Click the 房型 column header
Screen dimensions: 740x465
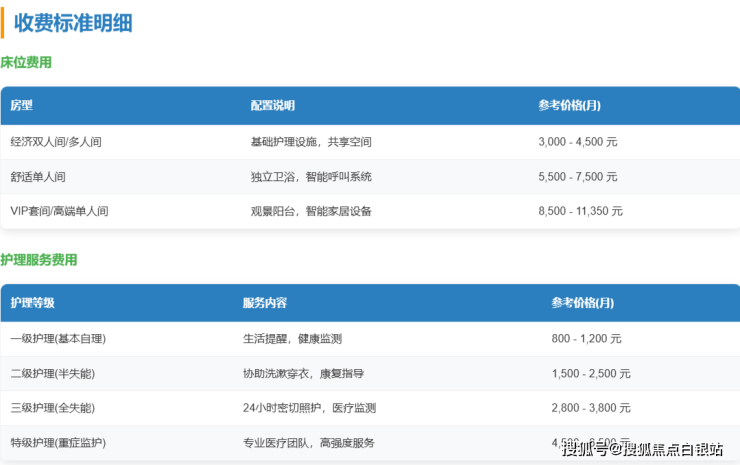22,105
